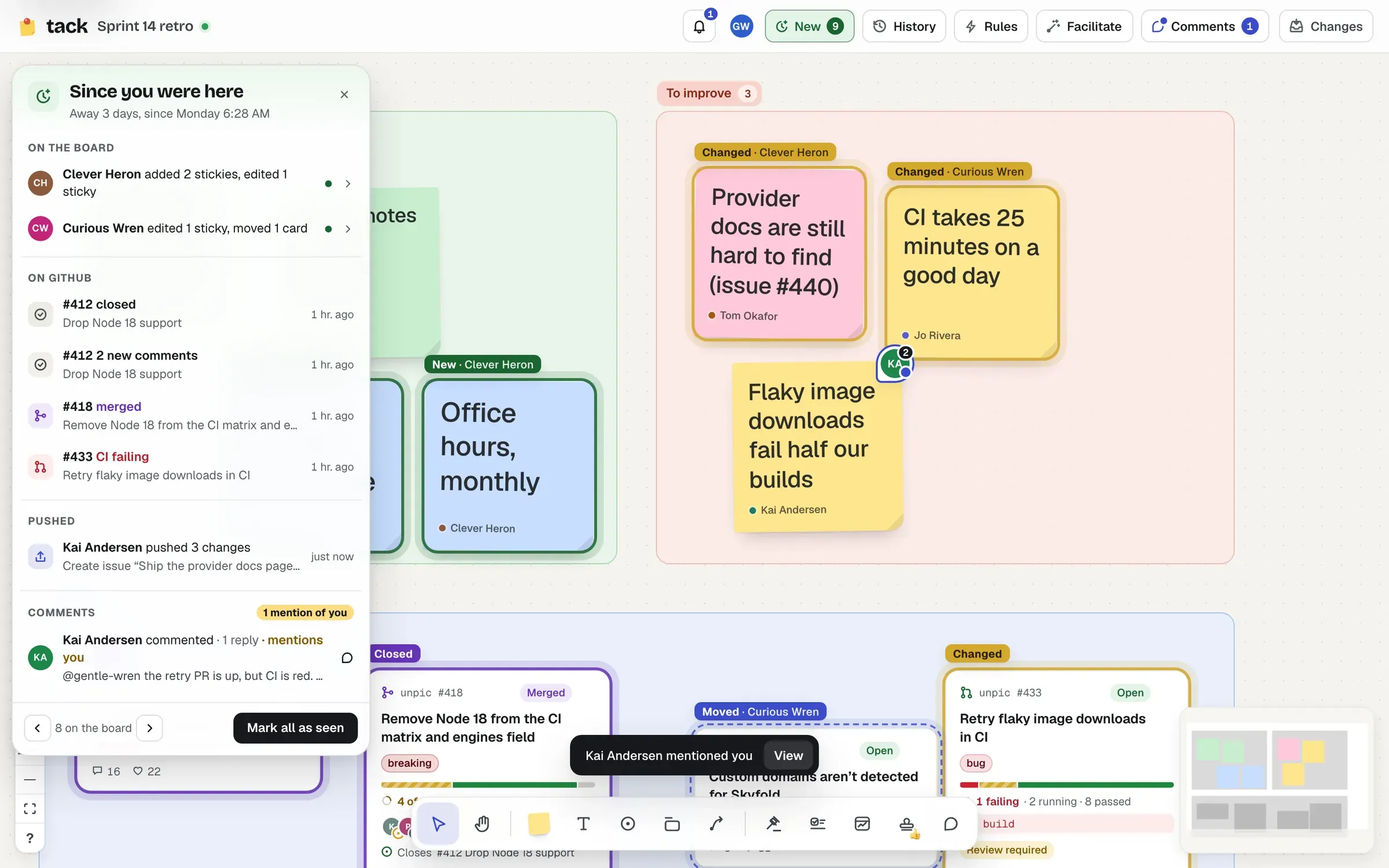The height and width of the screenshot is (868, 1389).
Task: Select the circle shape tool
Action: 628,823
